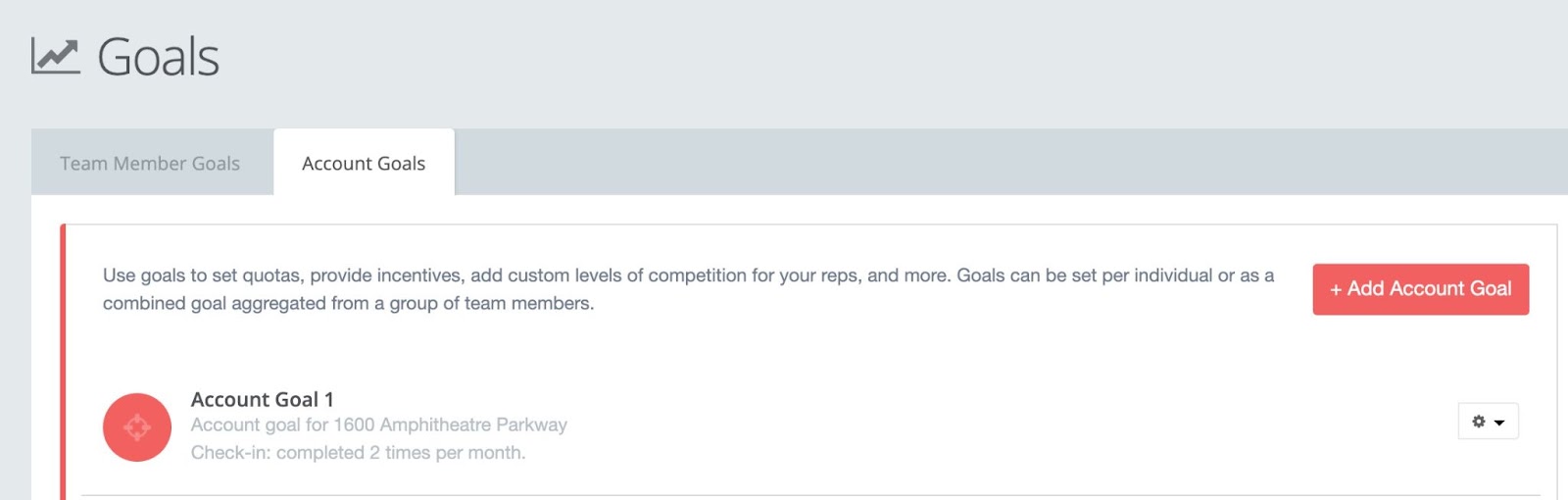Viewport: 1568px width, 500px height.
Task: Click the red crosshair target icon
Action: click(137, 427)
